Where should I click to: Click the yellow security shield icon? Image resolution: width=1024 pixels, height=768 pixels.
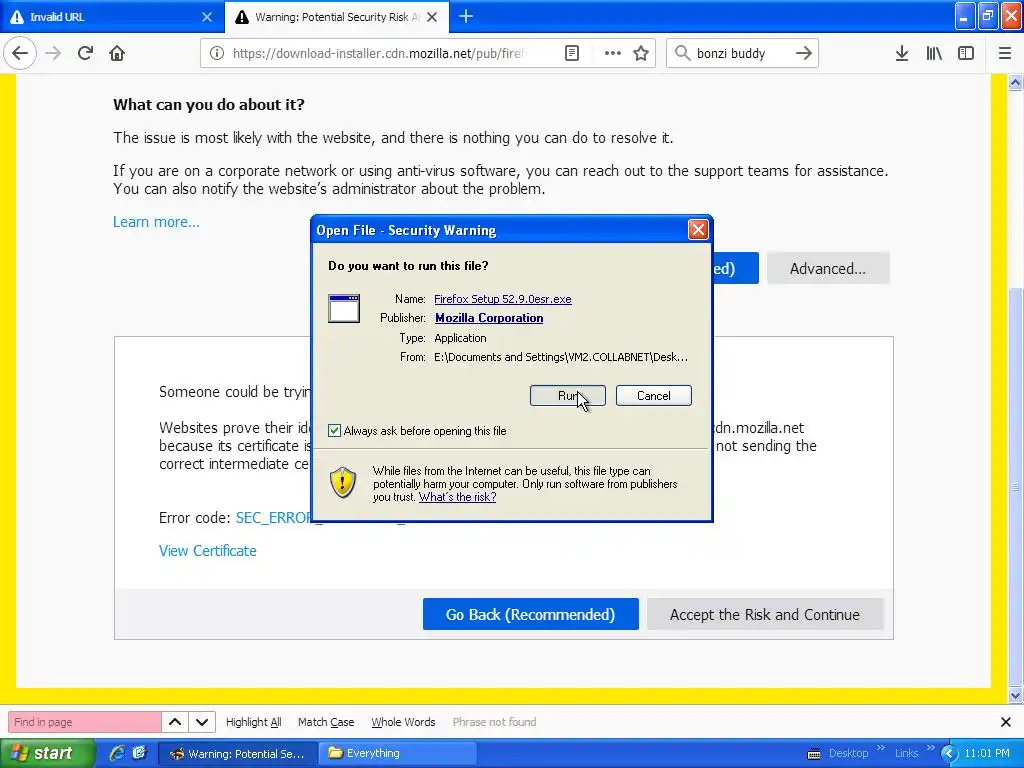343,483
